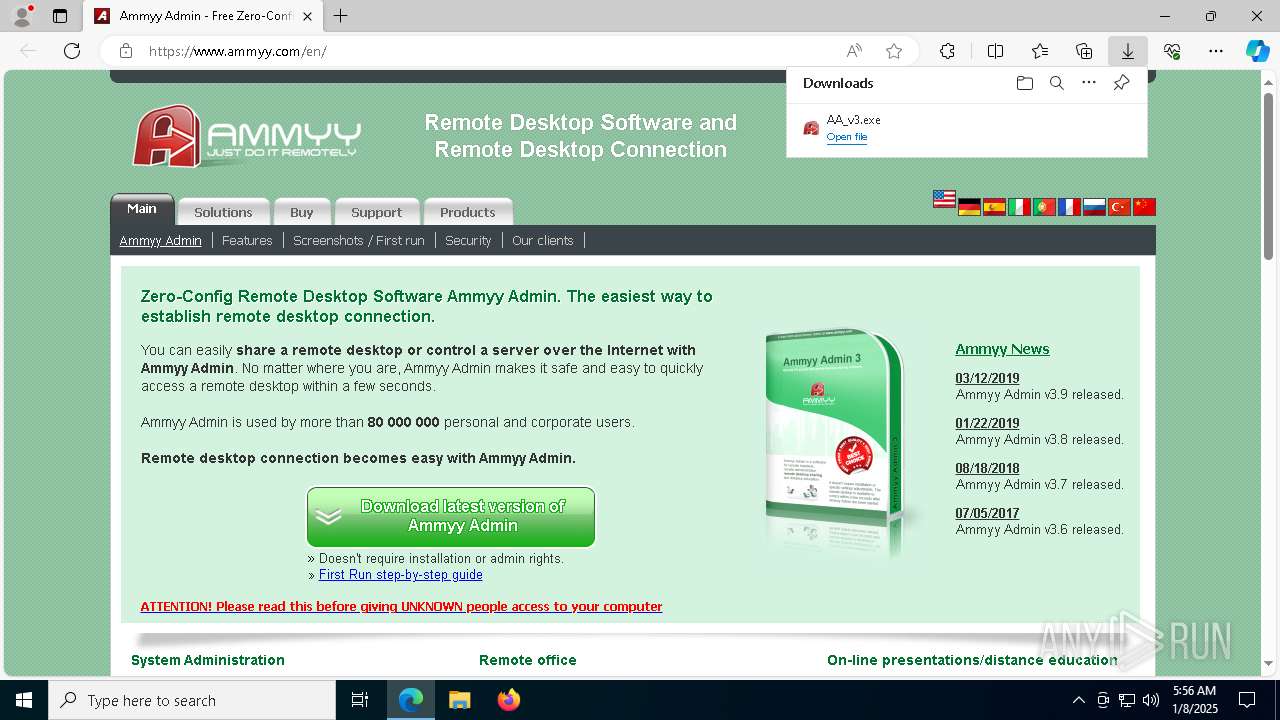Open the Favorites list icon

(1040, 51)
